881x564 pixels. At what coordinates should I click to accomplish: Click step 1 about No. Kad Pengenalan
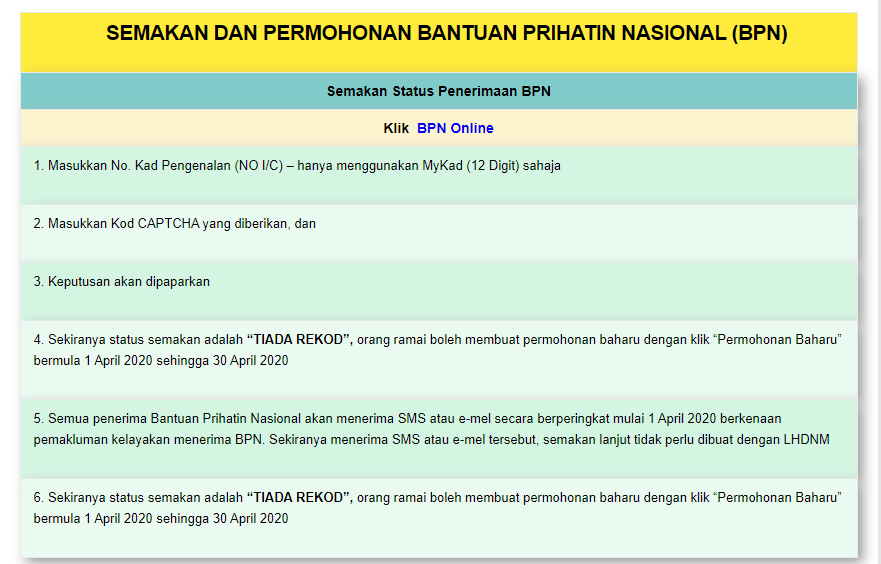tap(296, 166)
